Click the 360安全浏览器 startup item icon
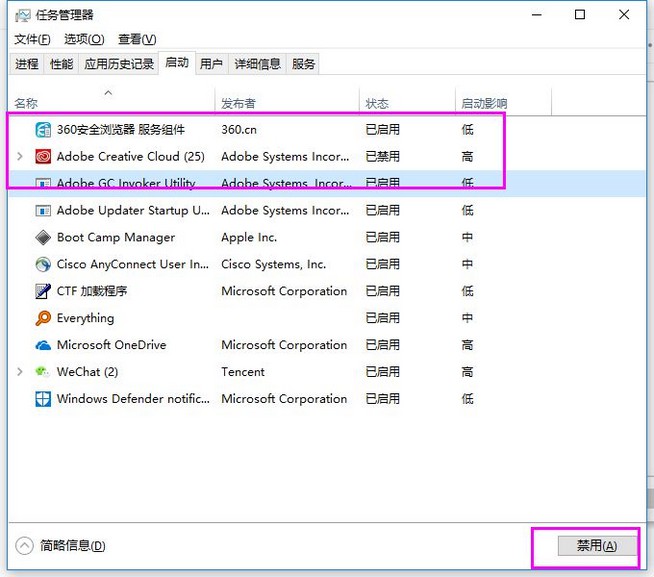This screenshot has height=577, width=654. [x=43, y=129]
